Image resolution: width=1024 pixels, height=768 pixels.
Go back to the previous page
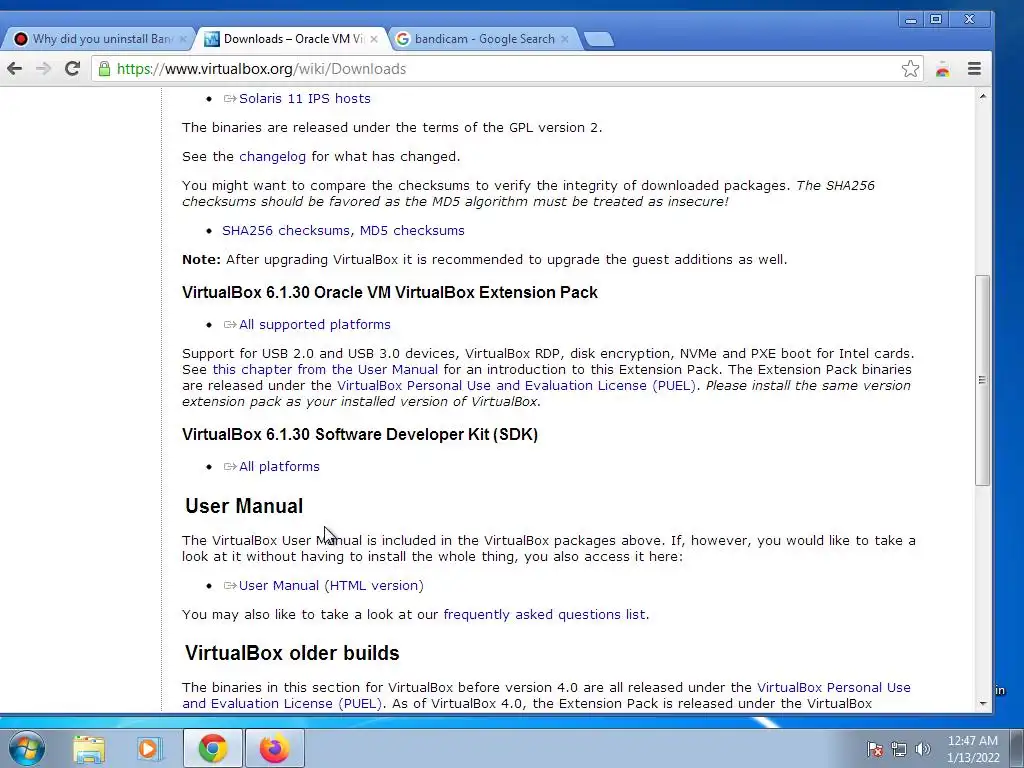tap(14, 69)
